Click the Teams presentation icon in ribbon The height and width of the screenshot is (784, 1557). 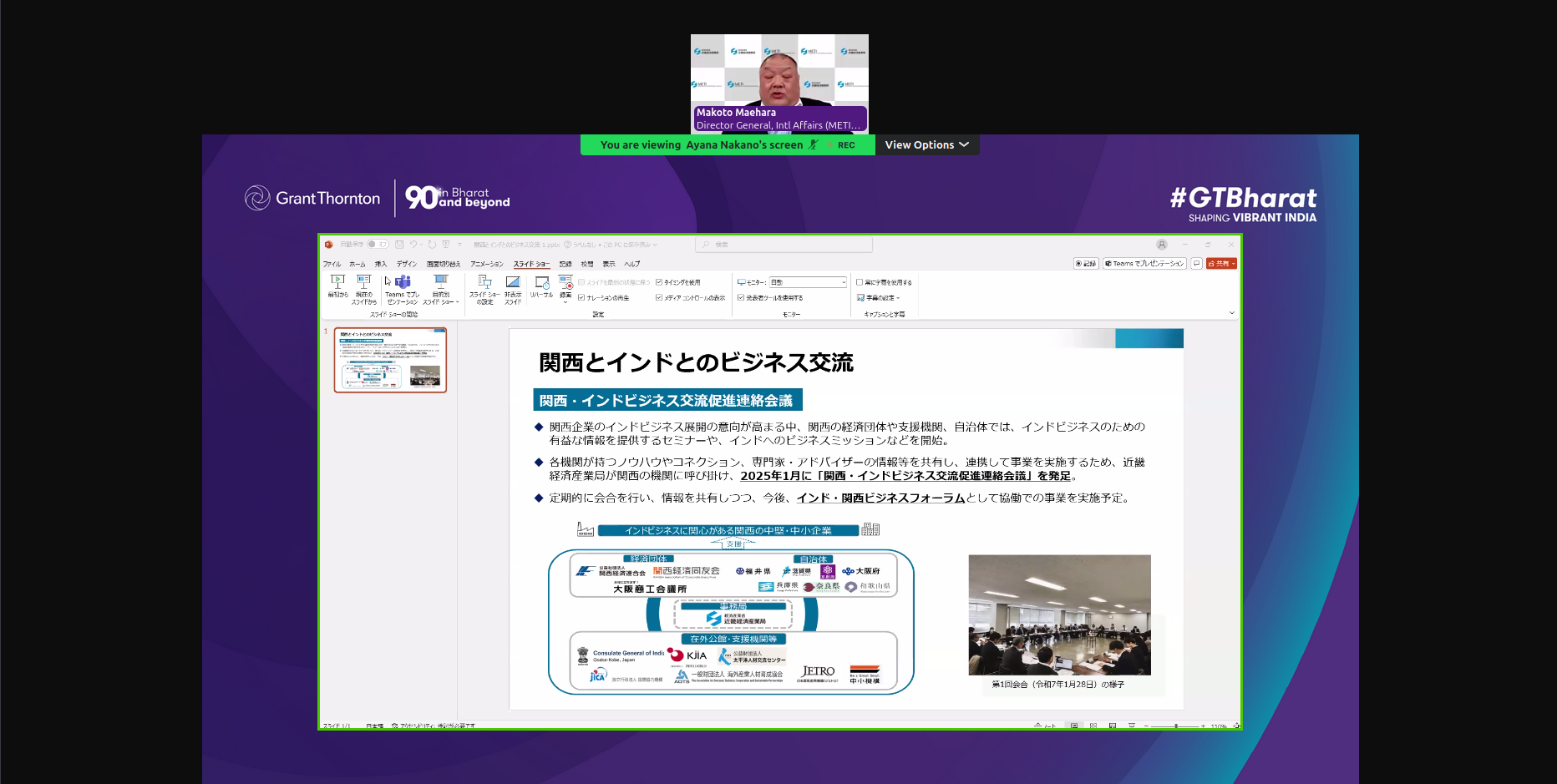coord(403,286)
